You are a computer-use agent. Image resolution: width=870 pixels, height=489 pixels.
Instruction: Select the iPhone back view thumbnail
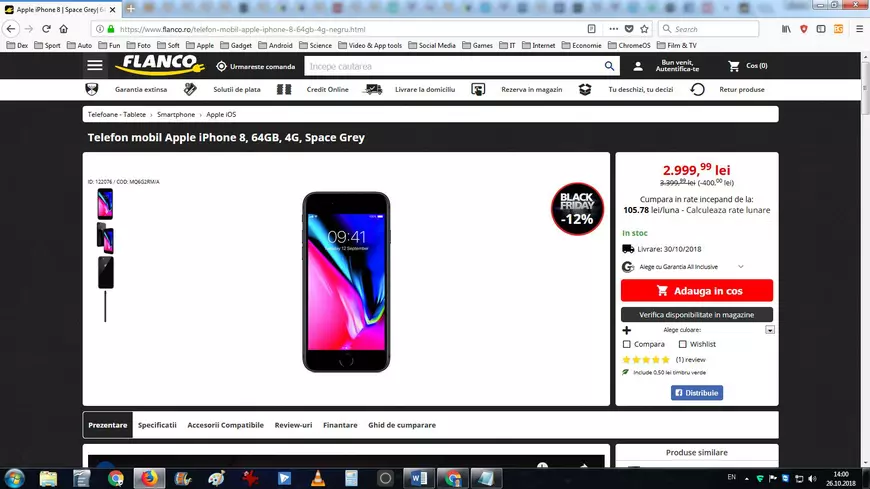105,273
